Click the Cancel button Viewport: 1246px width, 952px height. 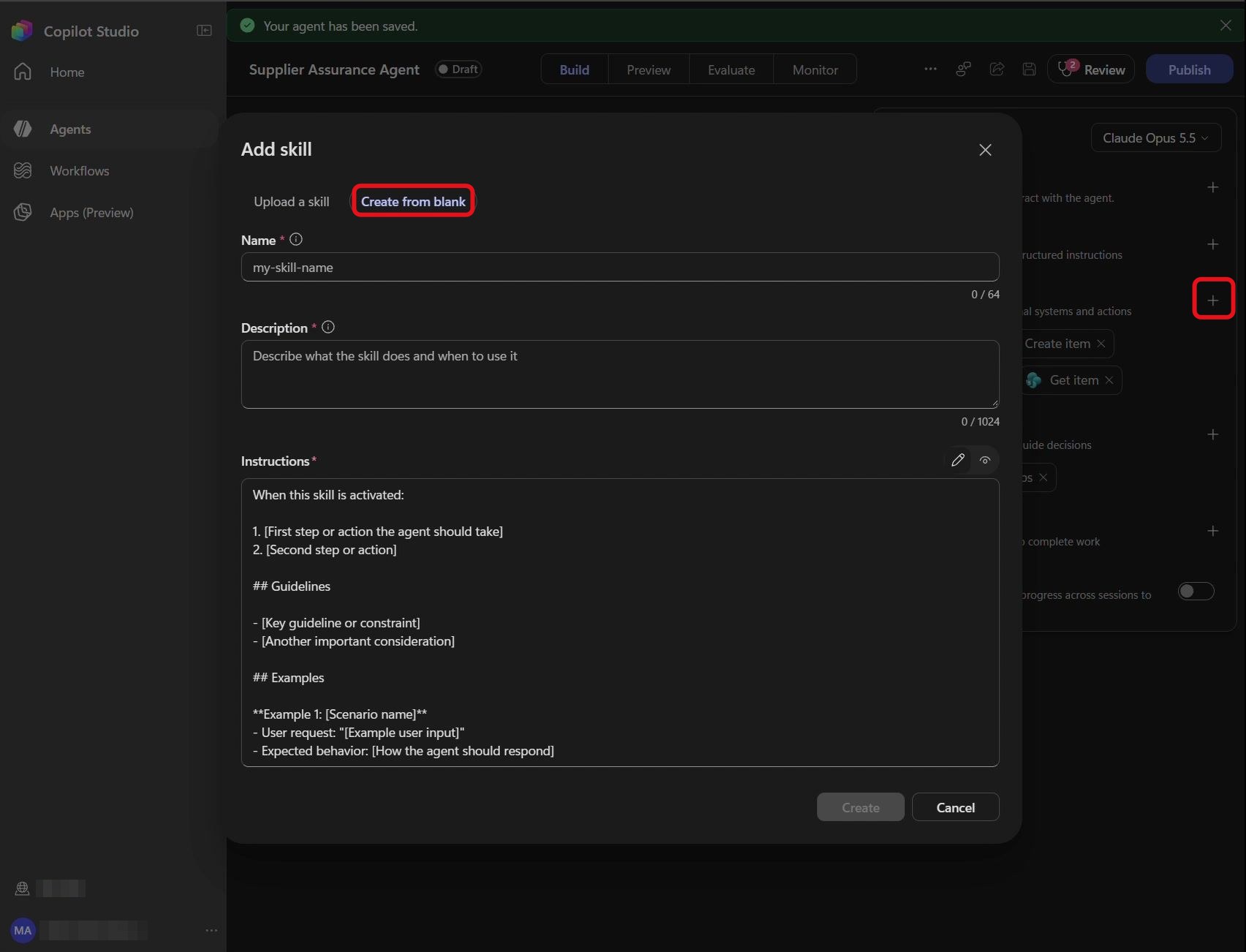point(955,807)
